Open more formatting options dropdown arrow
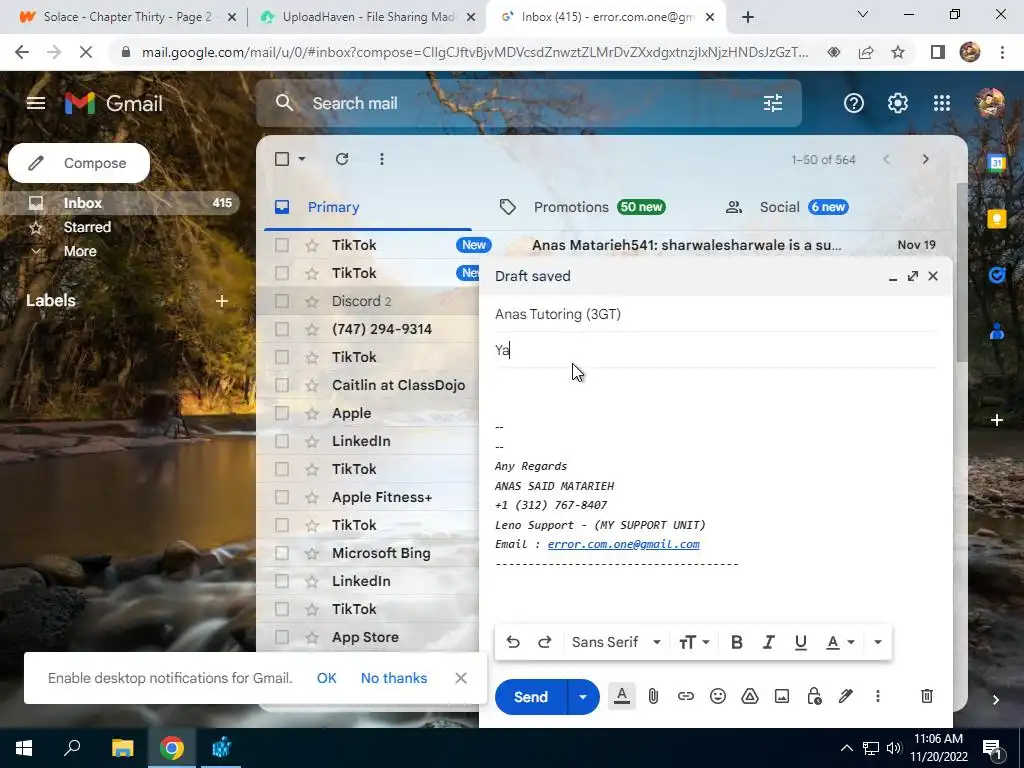This screenshot has height=768, width=1024. [x=878, y=643]
